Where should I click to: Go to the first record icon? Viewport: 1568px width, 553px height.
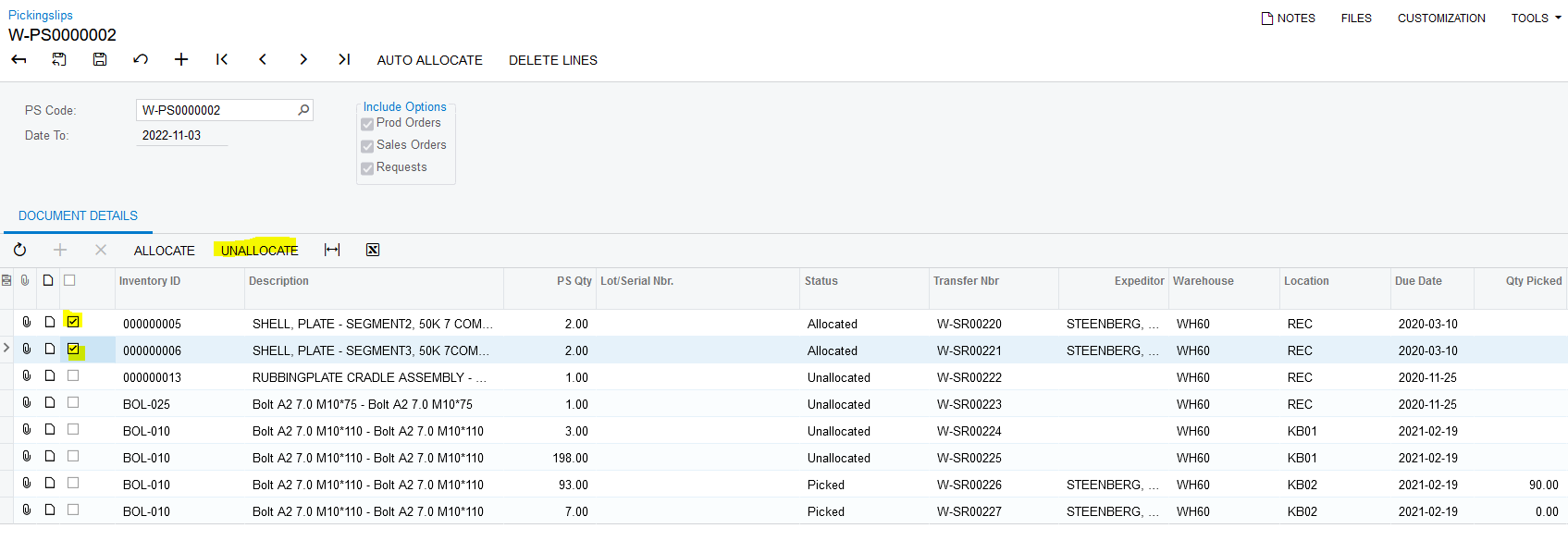click(222, 60)
